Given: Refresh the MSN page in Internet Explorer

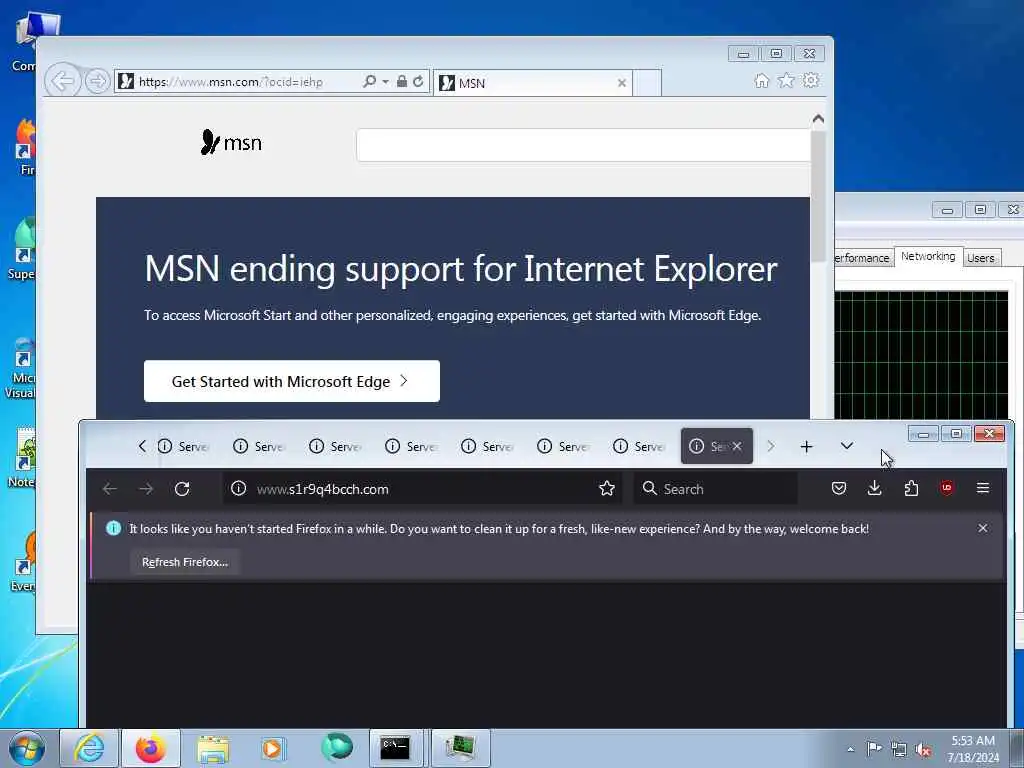Looking at the screenshot, I should pyautogui.click(x=418, y=82).
